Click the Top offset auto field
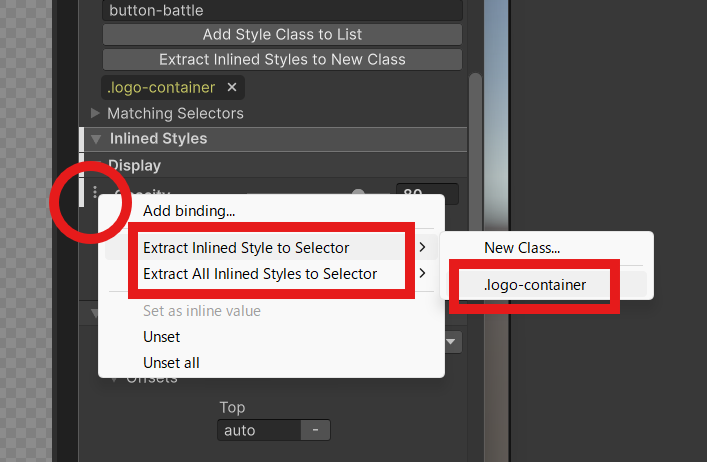 258,430
